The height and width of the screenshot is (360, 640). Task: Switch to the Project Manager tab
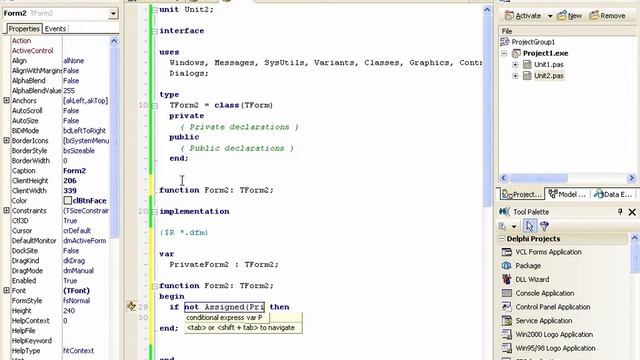click(522, 194)
